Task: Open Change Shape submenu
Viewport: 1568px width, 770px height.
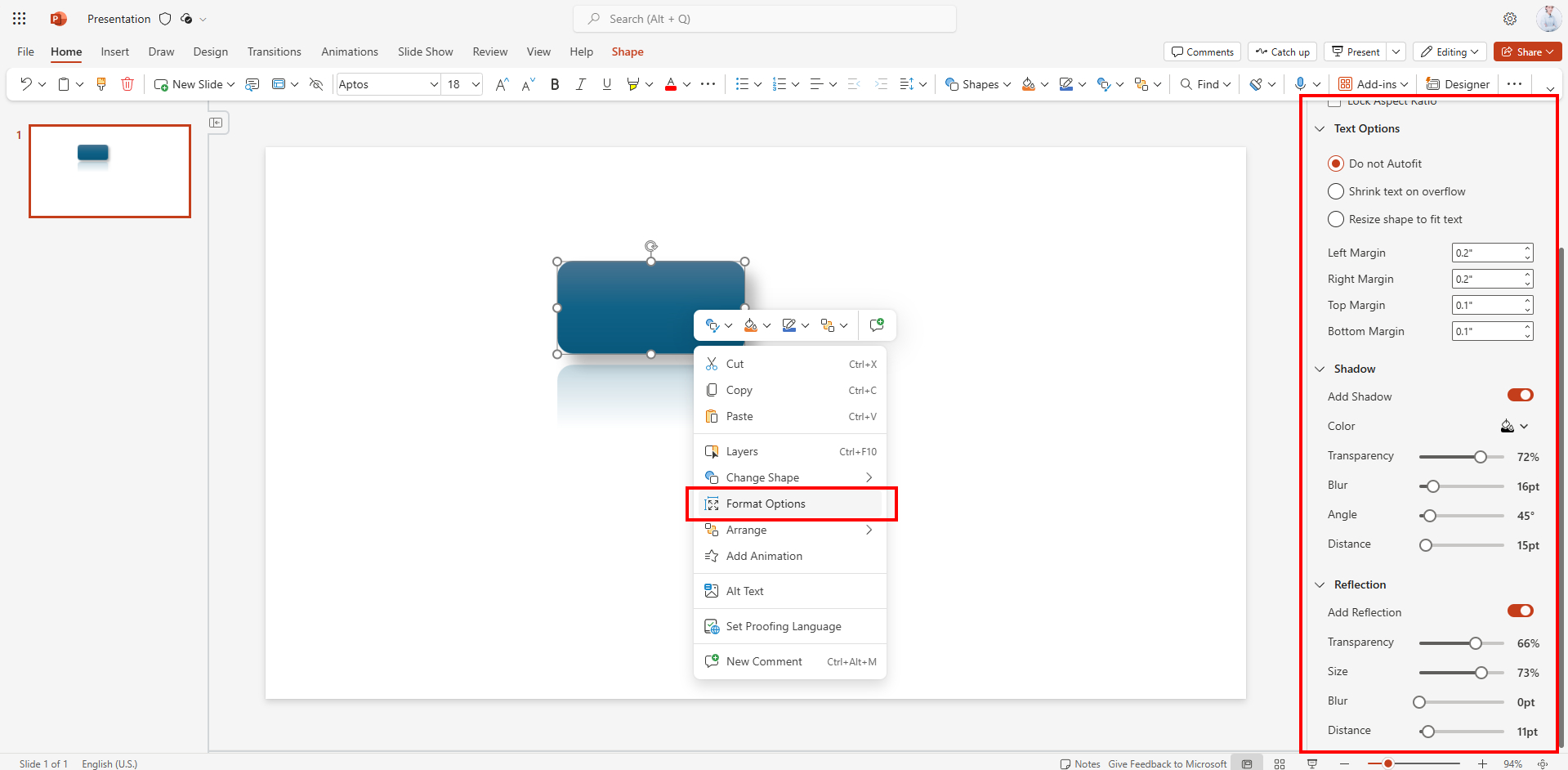Action: tap(790, 477)
